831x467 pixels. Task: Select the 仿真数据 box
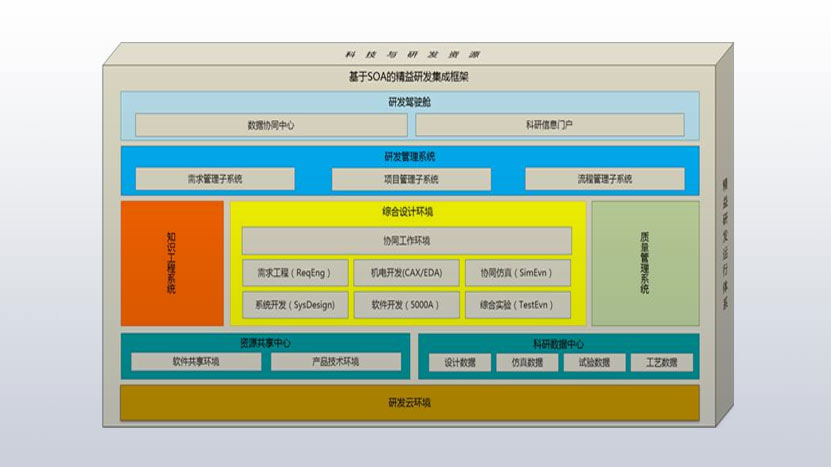tap(527, 362)
